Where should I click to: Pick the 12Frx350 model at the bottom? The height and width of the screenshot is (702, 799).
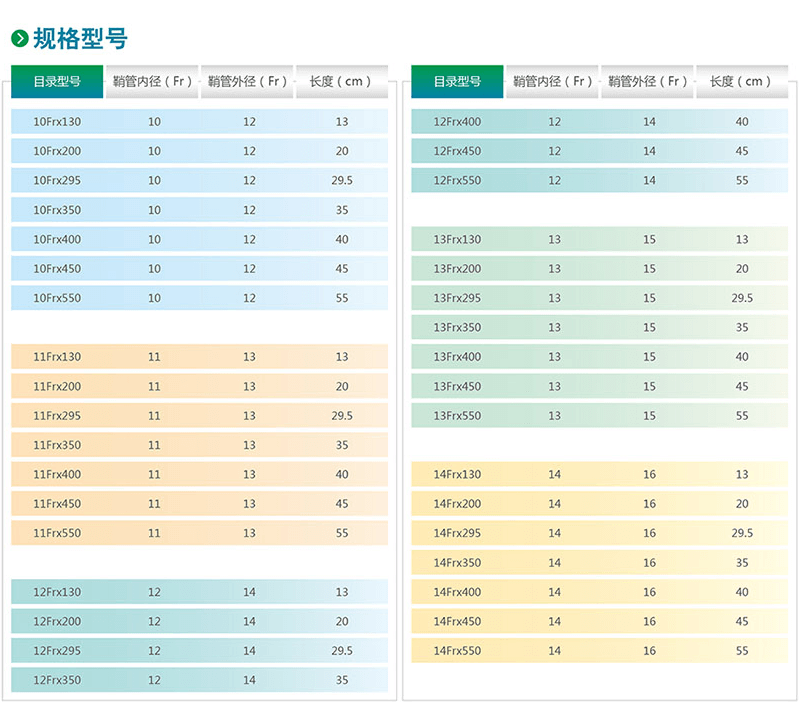pyautogui.click(x=57, y=680)
